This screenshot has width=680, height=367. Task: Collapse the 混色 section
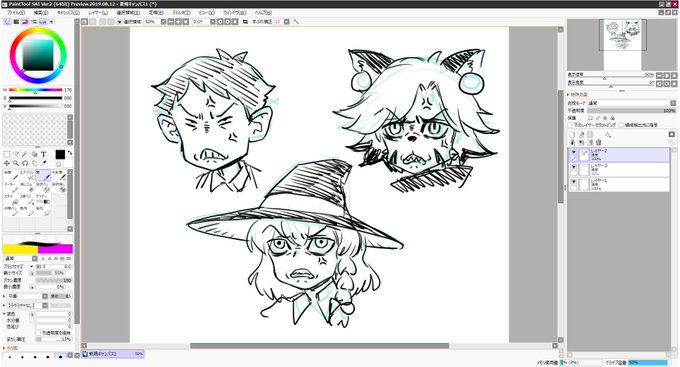tap(5, 314)
